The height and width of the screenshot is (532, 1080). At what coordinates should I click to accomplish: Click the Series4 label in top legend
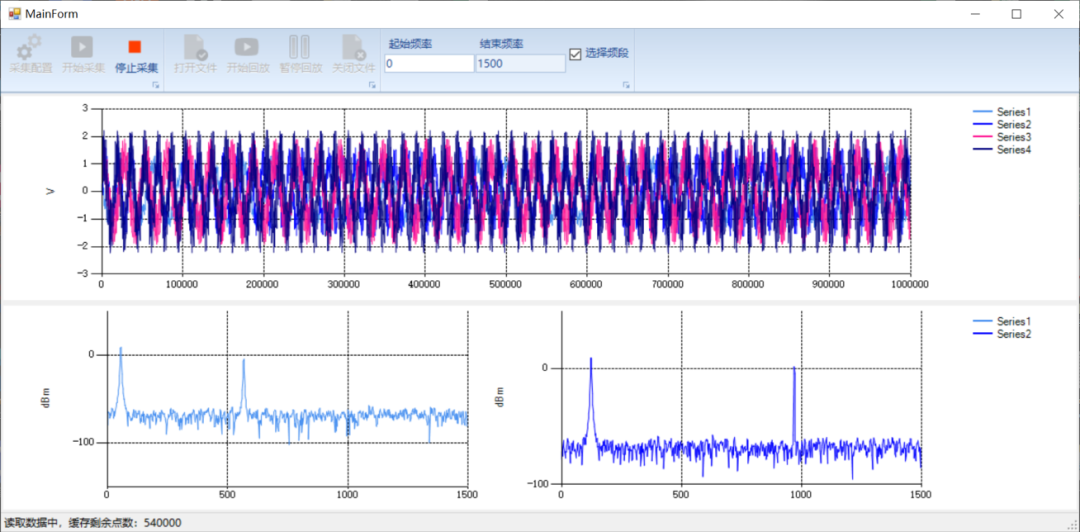click(x=1014, y=150)
